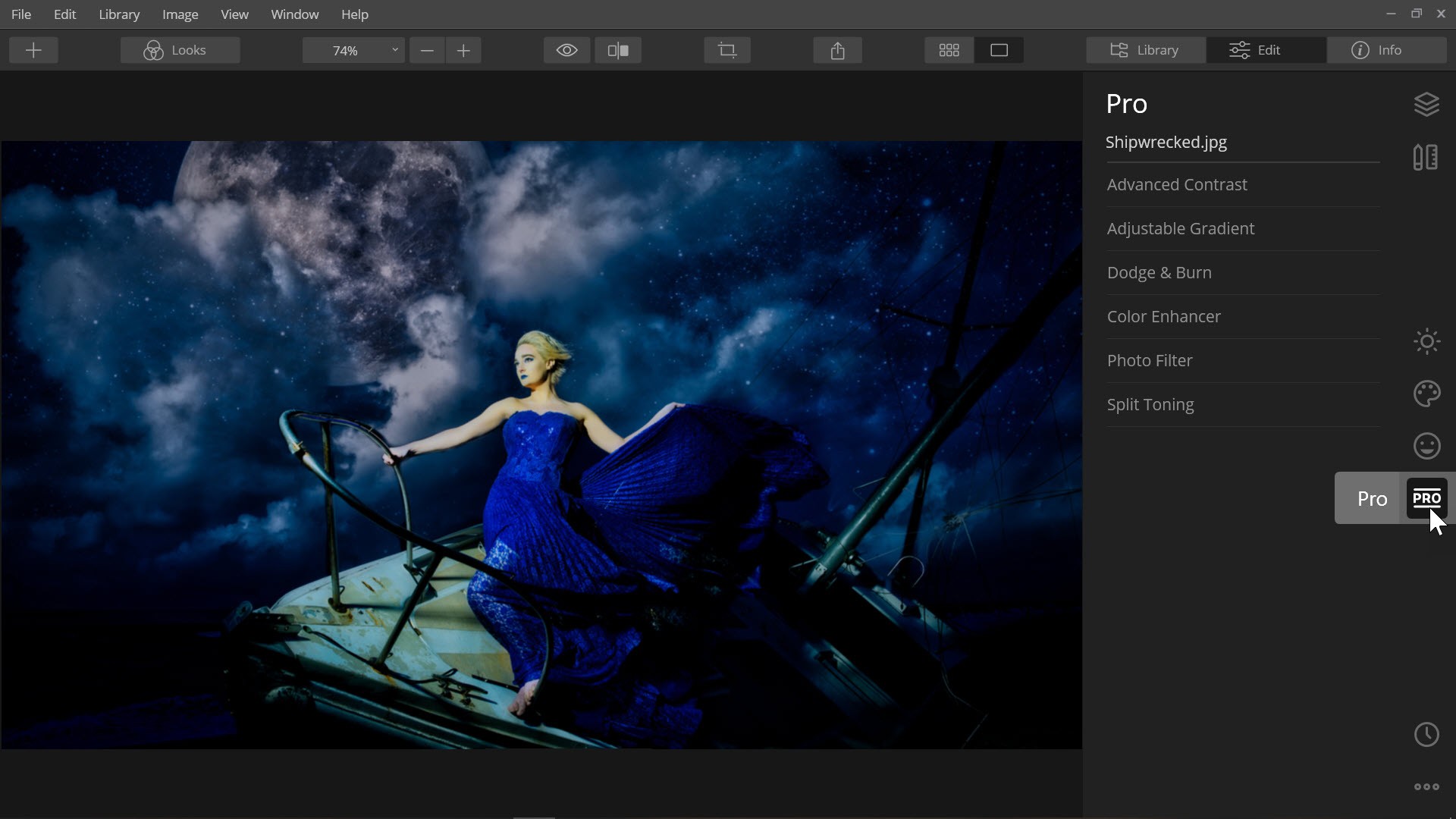Select the Essentials sun icon
The width and height of the screenshot is (1456, 819).
tap(1426, 341)
